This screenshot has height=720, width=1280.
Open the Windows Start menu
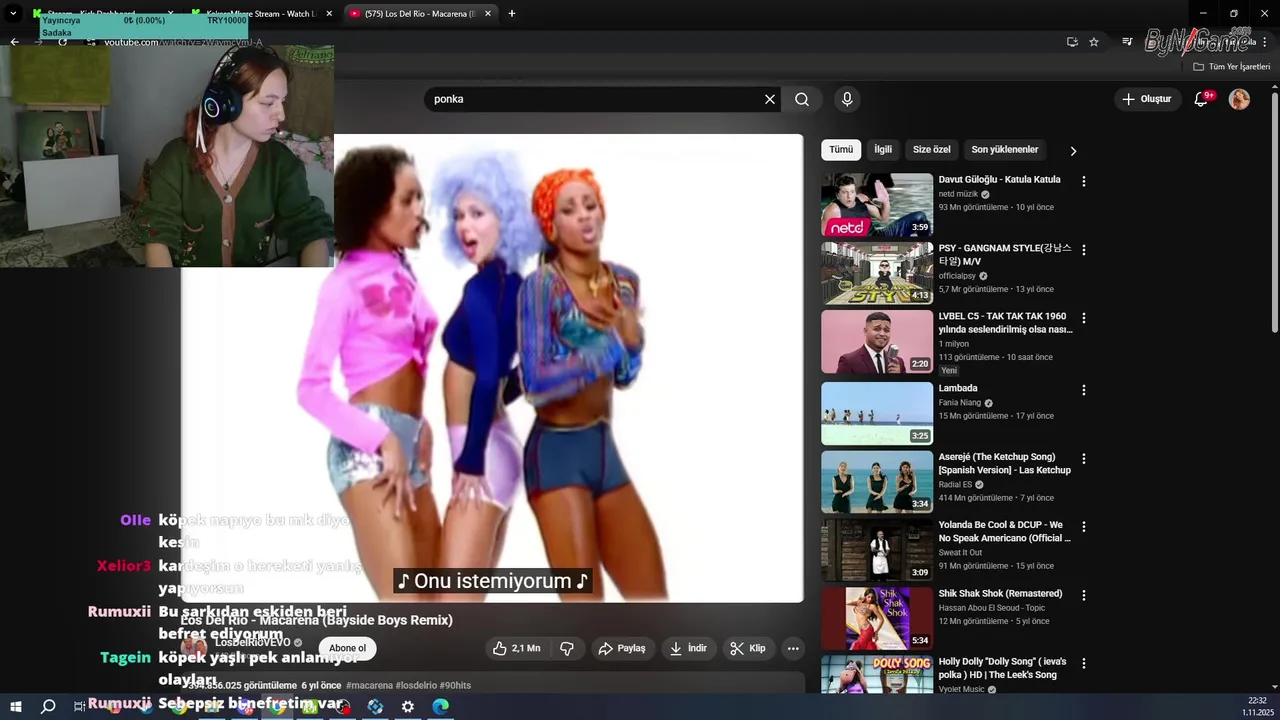point(15,706)
